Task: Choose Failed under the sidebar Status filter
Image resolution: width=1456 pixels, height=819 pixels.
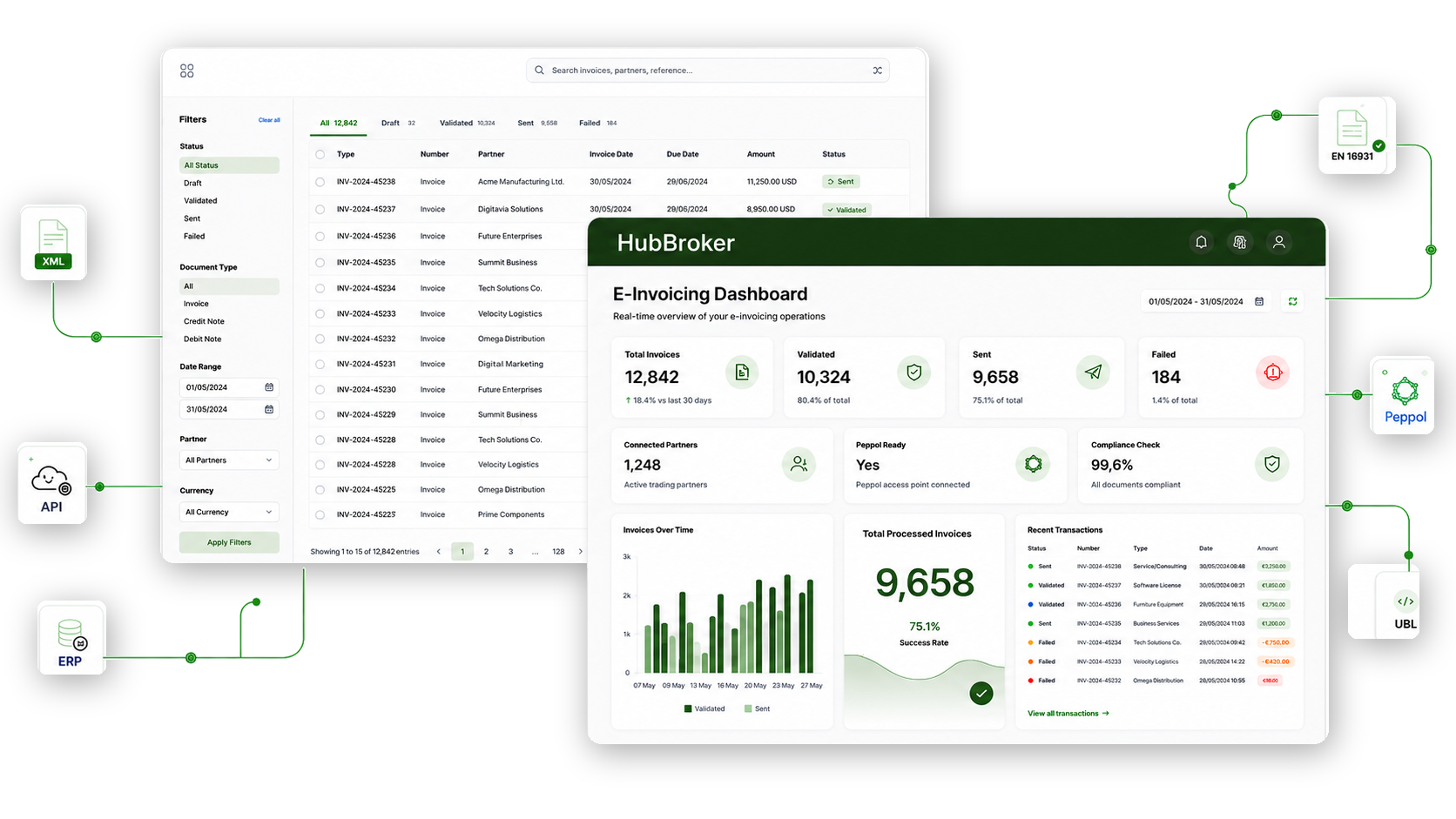Action: point(194,237)
